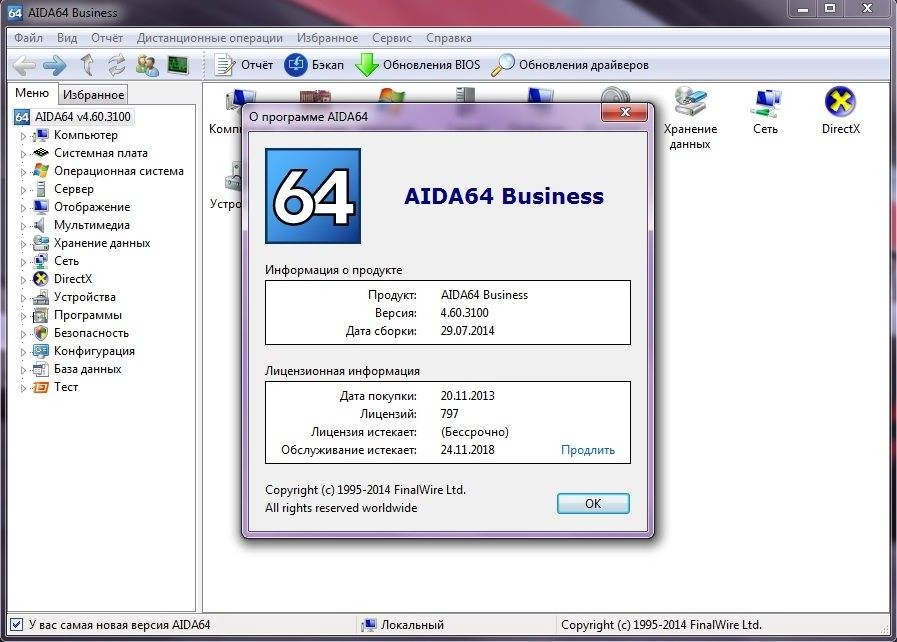Switch to the Избранное sidebar tab
This screenshot has width=897, height=642.
click(93, 94)
